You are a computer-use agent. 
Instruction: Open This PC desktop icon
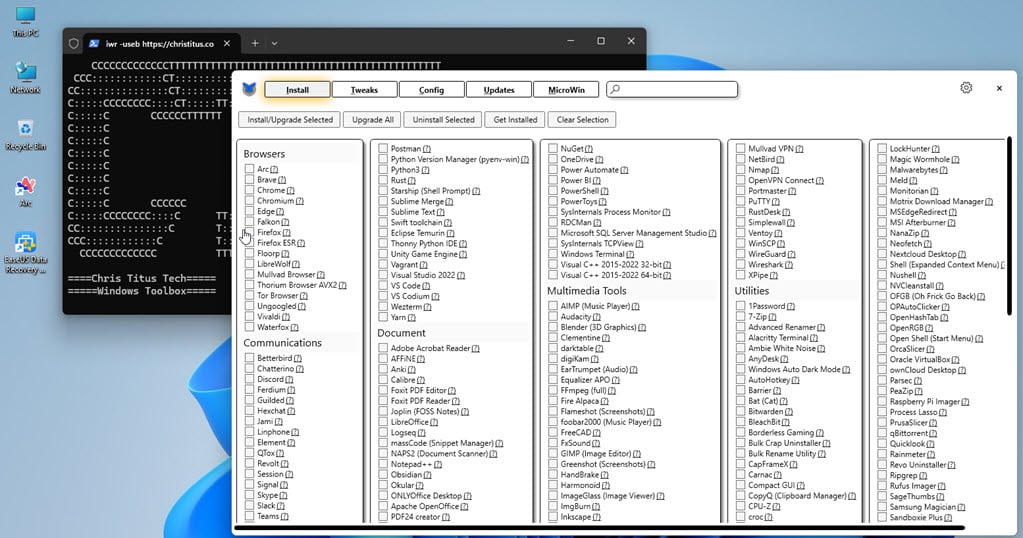[x=25, y=22]
